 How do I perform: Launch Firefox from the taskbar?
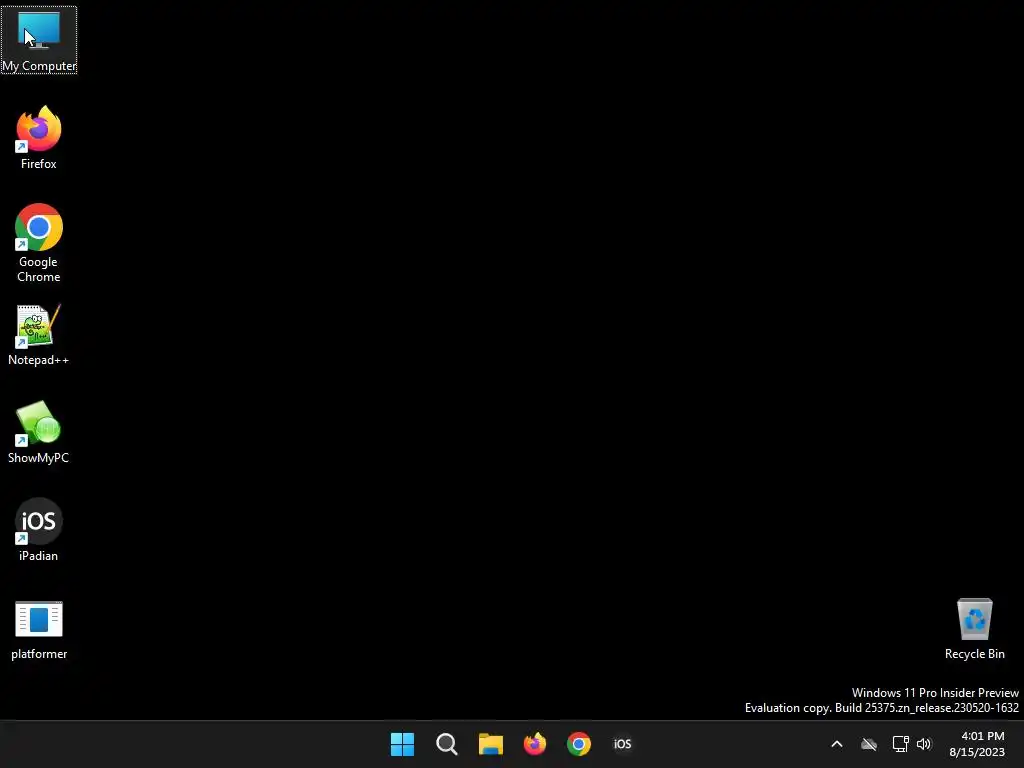(535, 744)
